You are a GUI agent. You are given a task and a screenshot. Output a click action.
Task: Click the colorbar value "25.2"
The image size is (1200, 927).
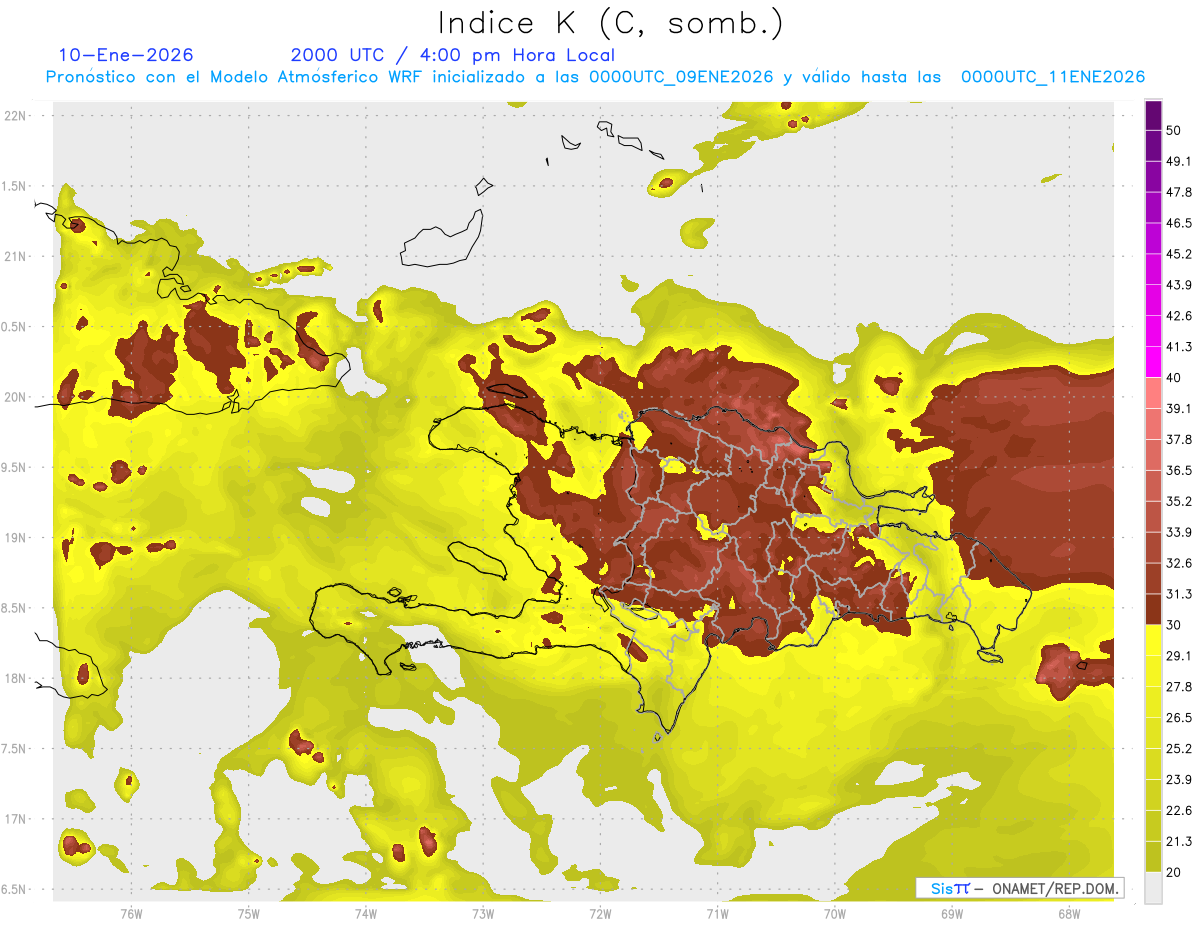(1179, 748)
